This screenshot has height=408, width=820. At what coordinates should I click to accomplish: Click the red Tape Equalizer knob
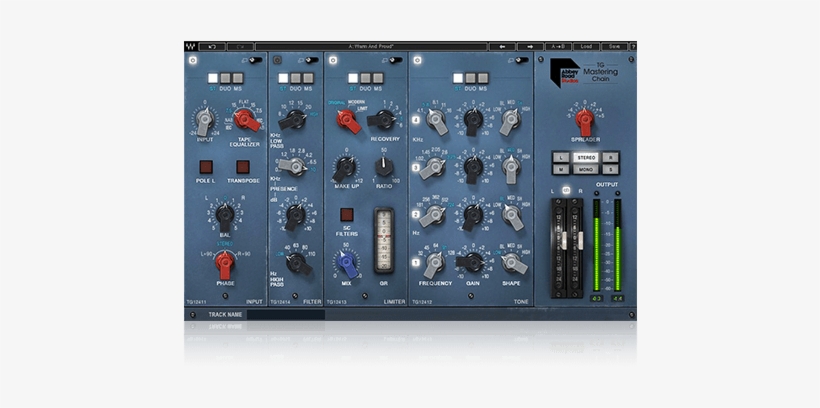tap(245, 120)
